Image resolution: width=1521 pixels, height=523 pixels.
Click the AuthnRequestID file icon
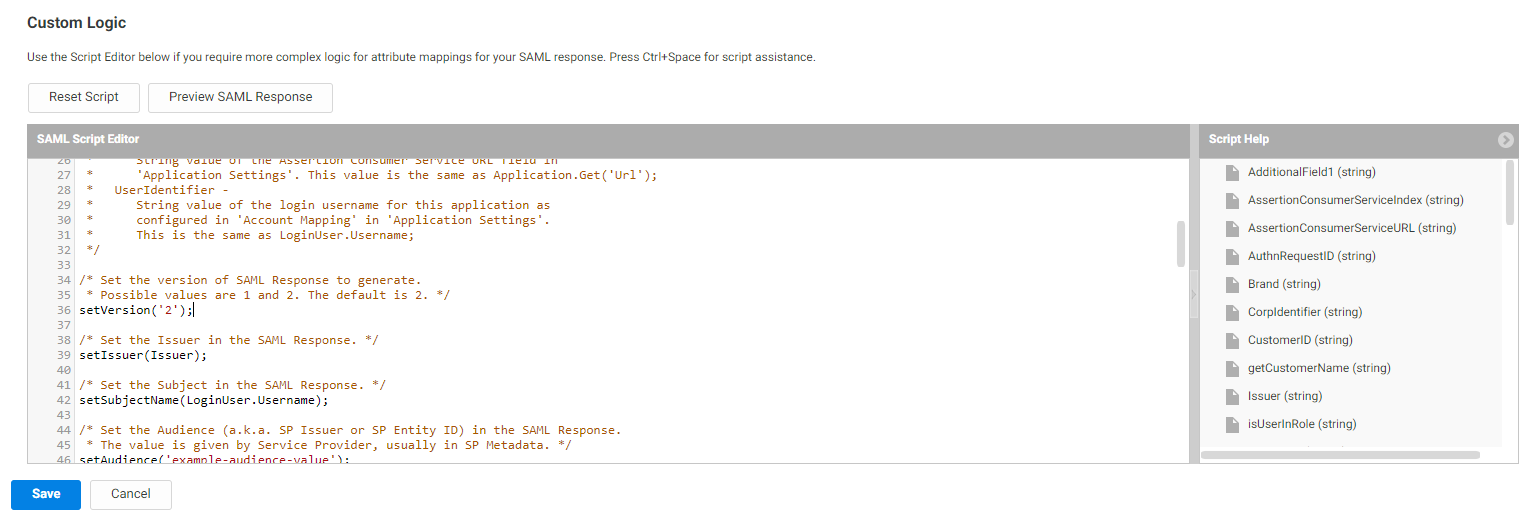pos(1232,256)
